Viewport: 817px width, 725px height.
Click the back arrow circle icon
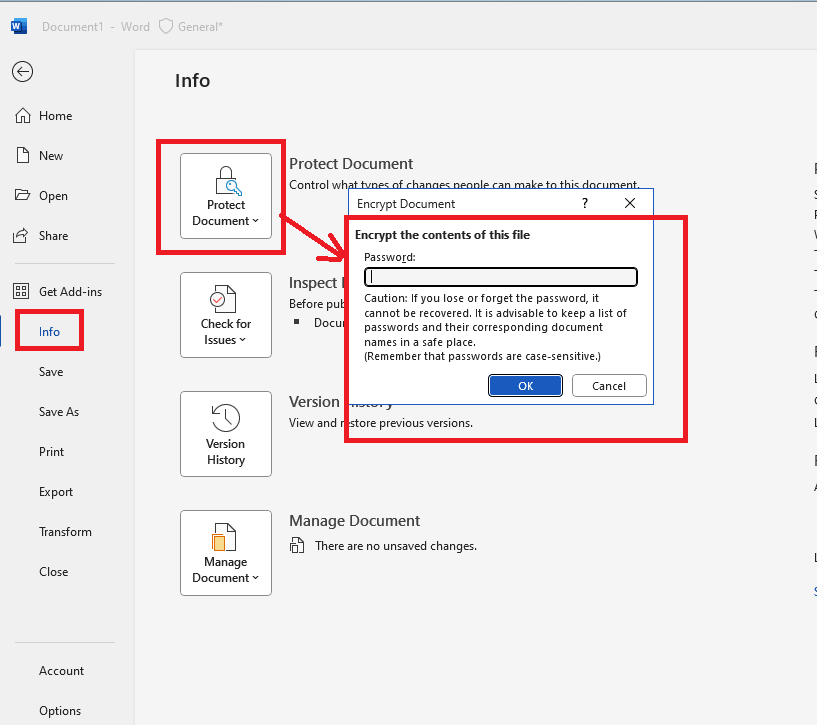point(22,71)
